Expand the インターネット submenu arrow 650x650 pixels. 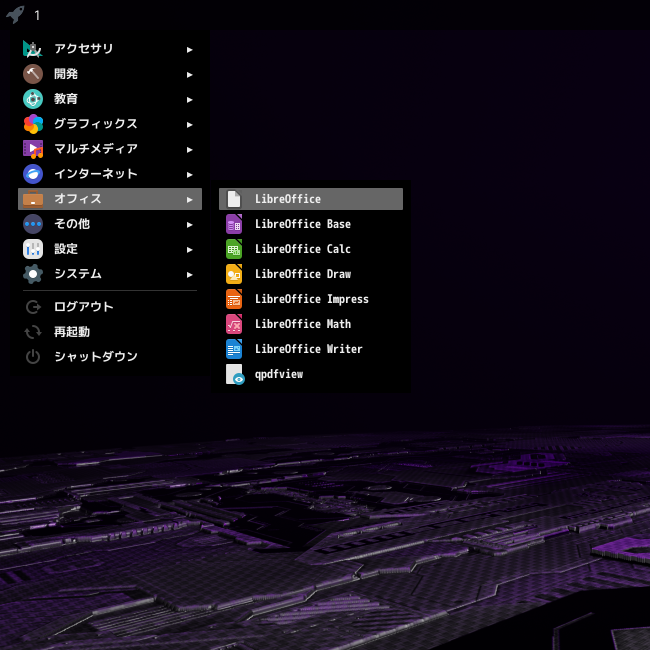point(189,175)
